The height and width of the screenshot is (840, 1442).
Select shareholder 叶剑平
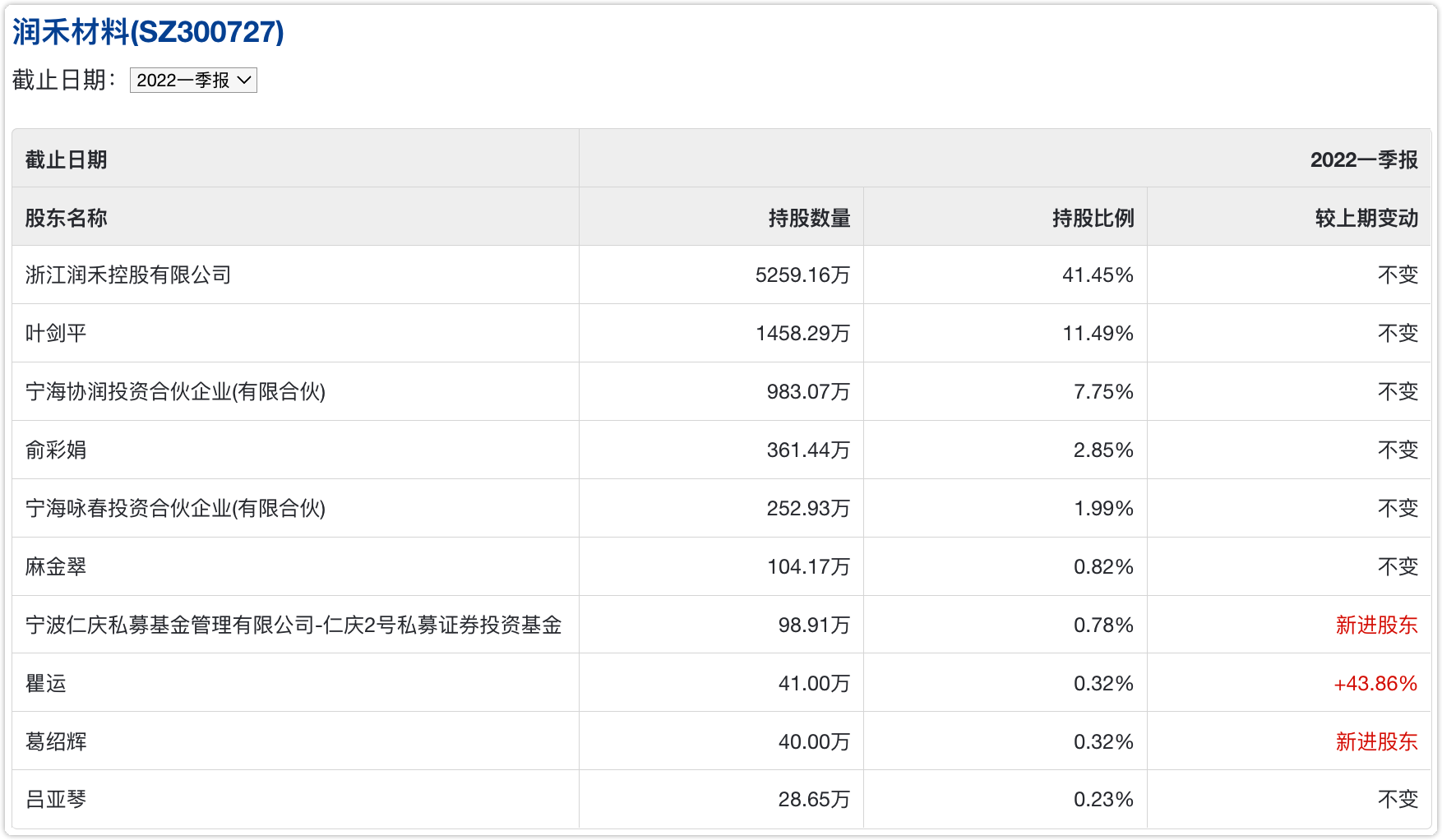click(56, 333)
